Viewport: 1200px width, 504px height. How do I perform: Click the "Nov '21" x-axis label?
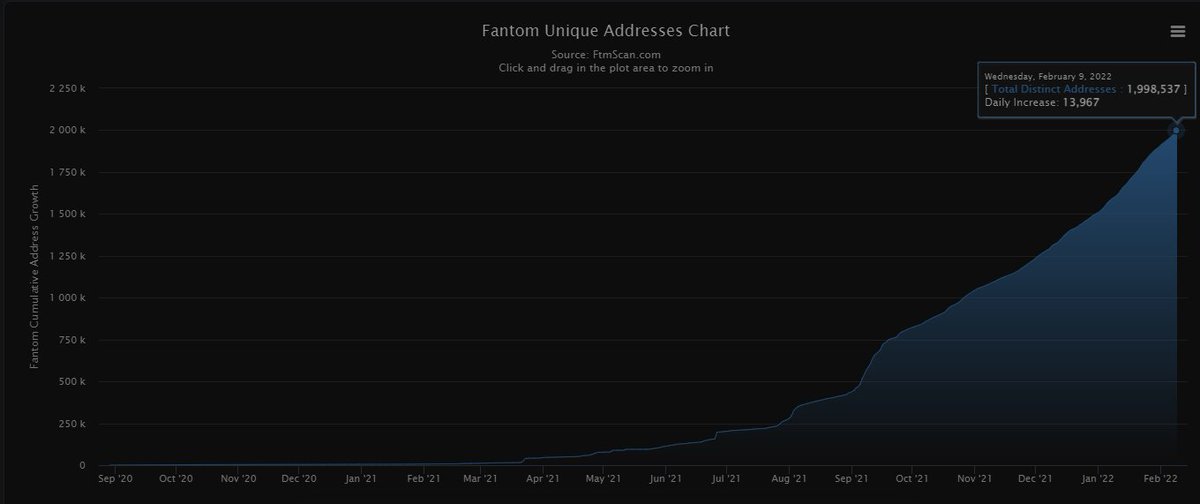tap(973, 481)
